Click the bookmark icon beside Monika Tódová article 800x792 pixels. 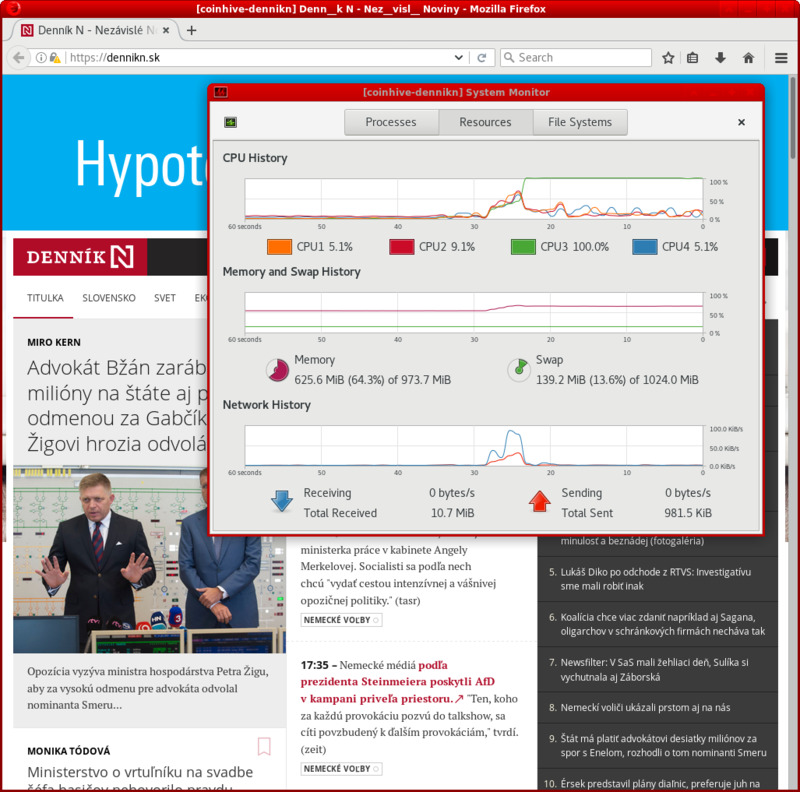pyautogui.click(x=264, y=746)
